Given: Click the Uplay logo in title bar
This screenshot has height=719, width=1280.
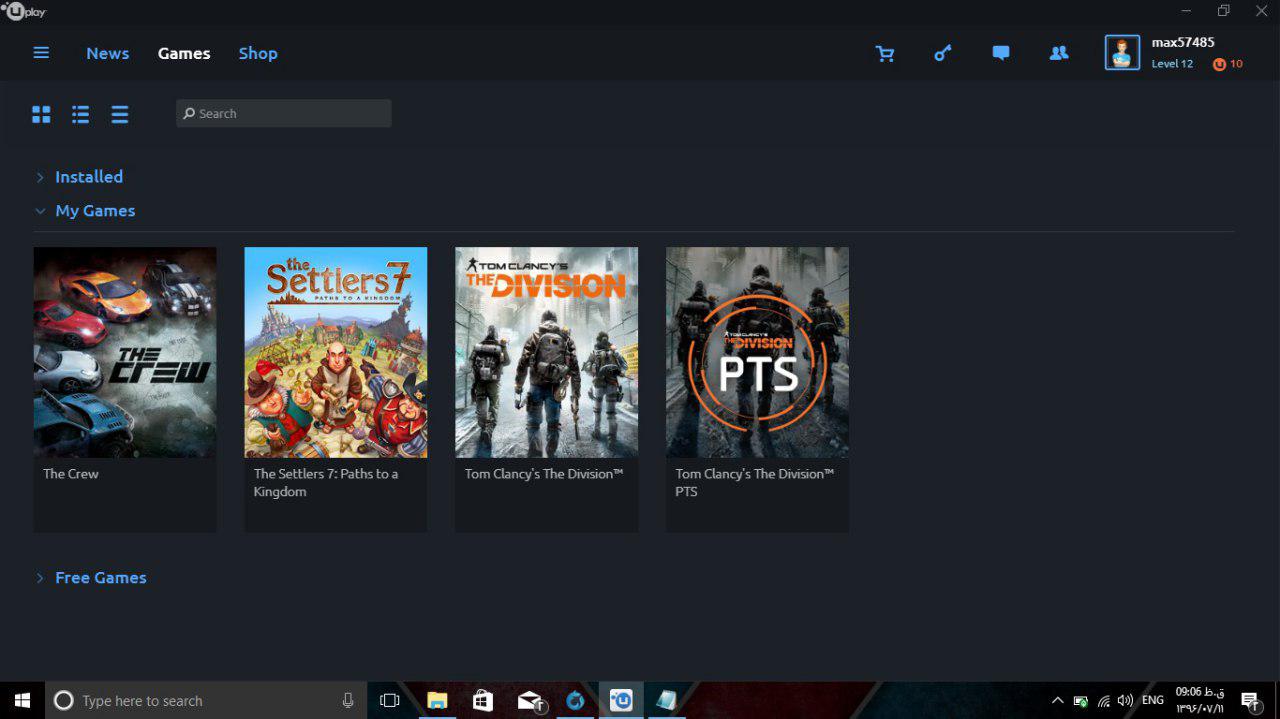Looking at the screenshot, I should coord(26,11).
